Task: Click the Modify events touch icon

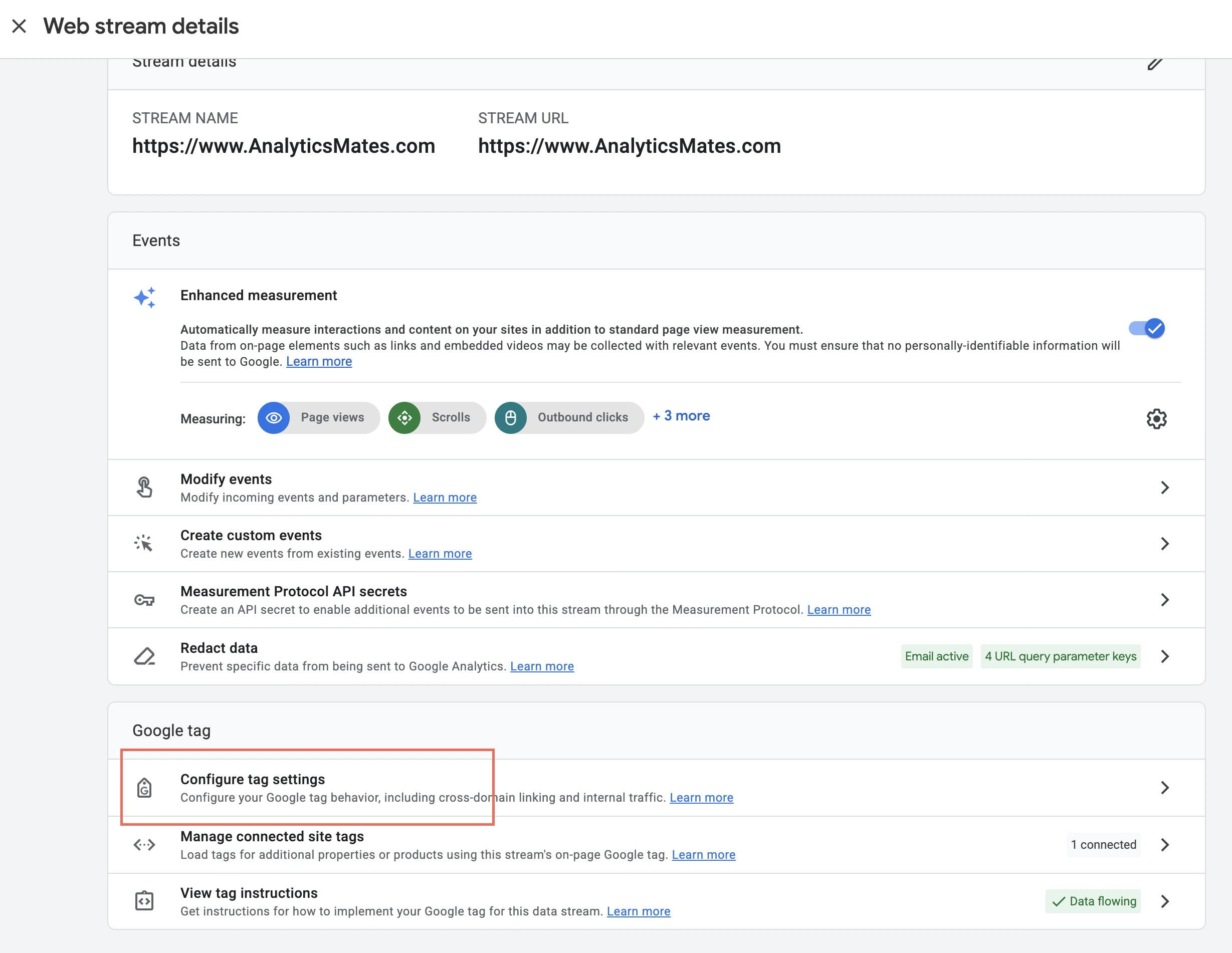Action: (144, 487)
